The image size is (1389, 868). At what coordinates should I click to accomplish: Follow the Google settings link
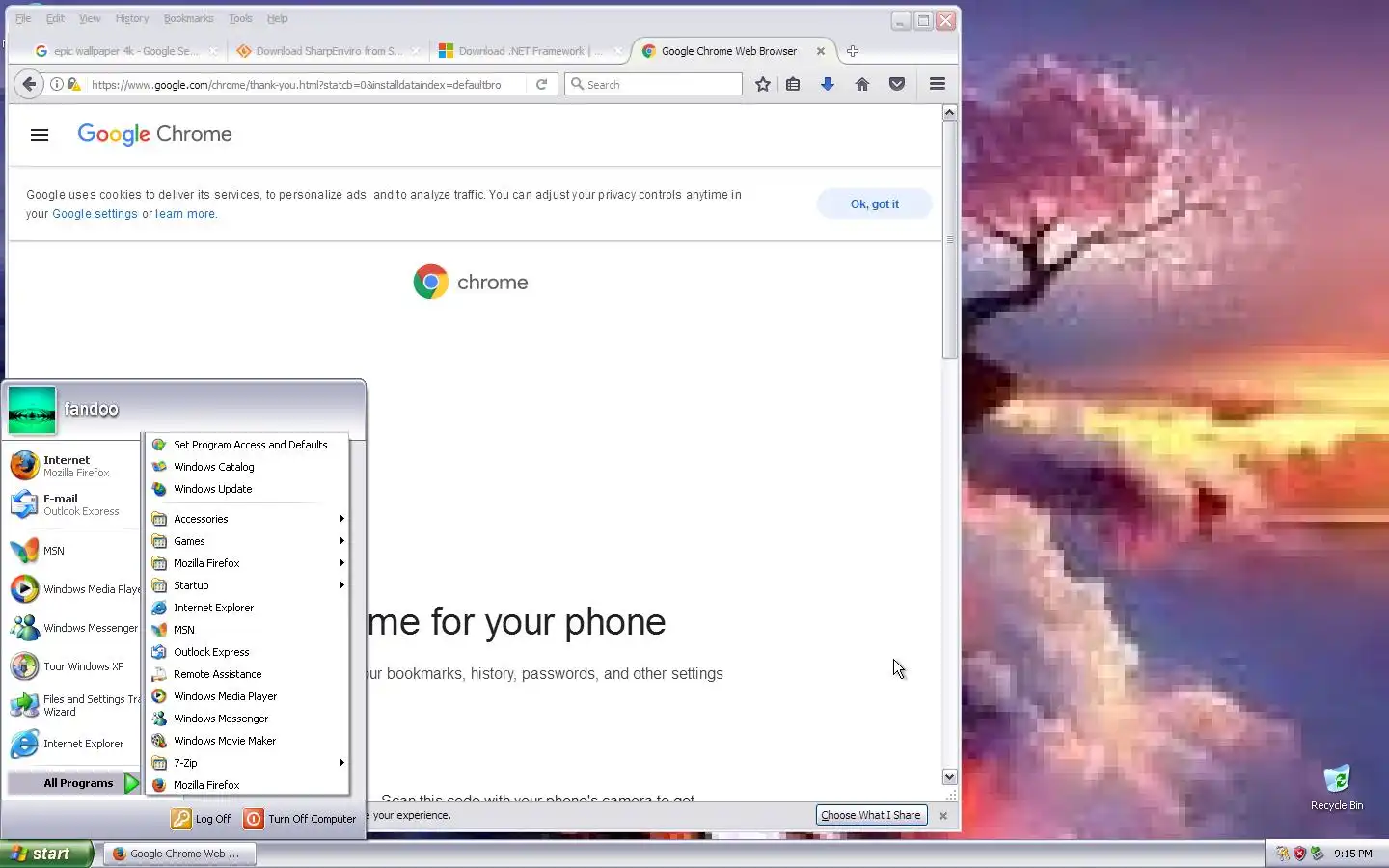95,214
